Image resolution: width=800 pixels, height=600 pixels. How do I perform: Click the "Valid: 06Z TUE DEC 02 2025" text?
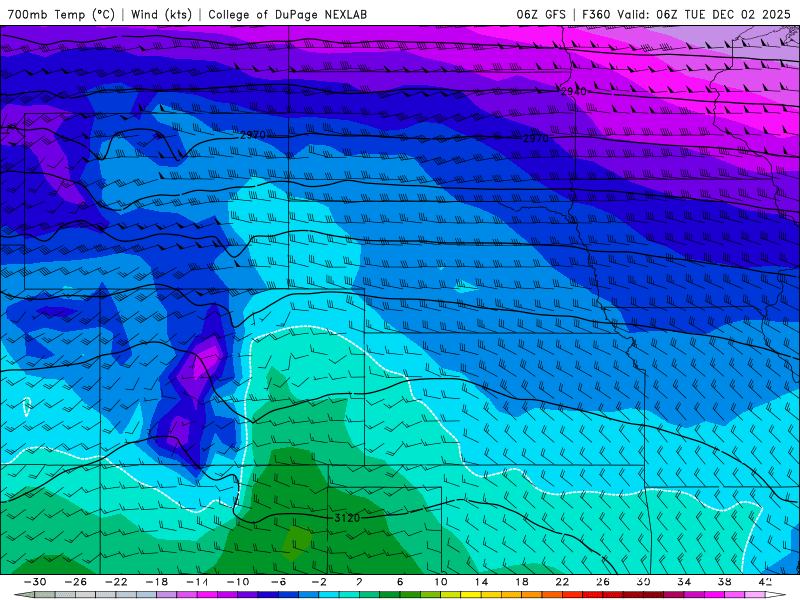pos(704,14)
